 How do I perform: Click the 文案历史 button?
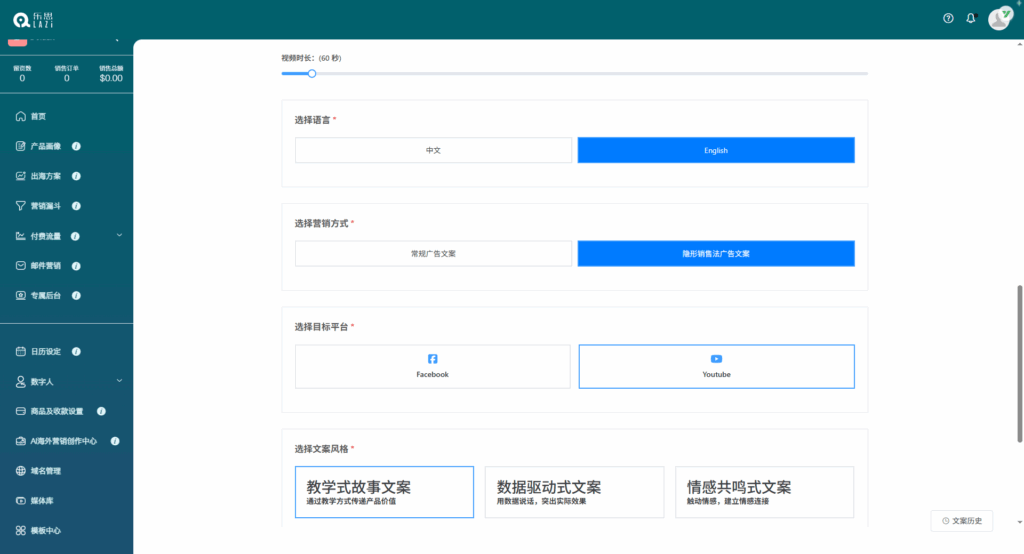[962, 521]
